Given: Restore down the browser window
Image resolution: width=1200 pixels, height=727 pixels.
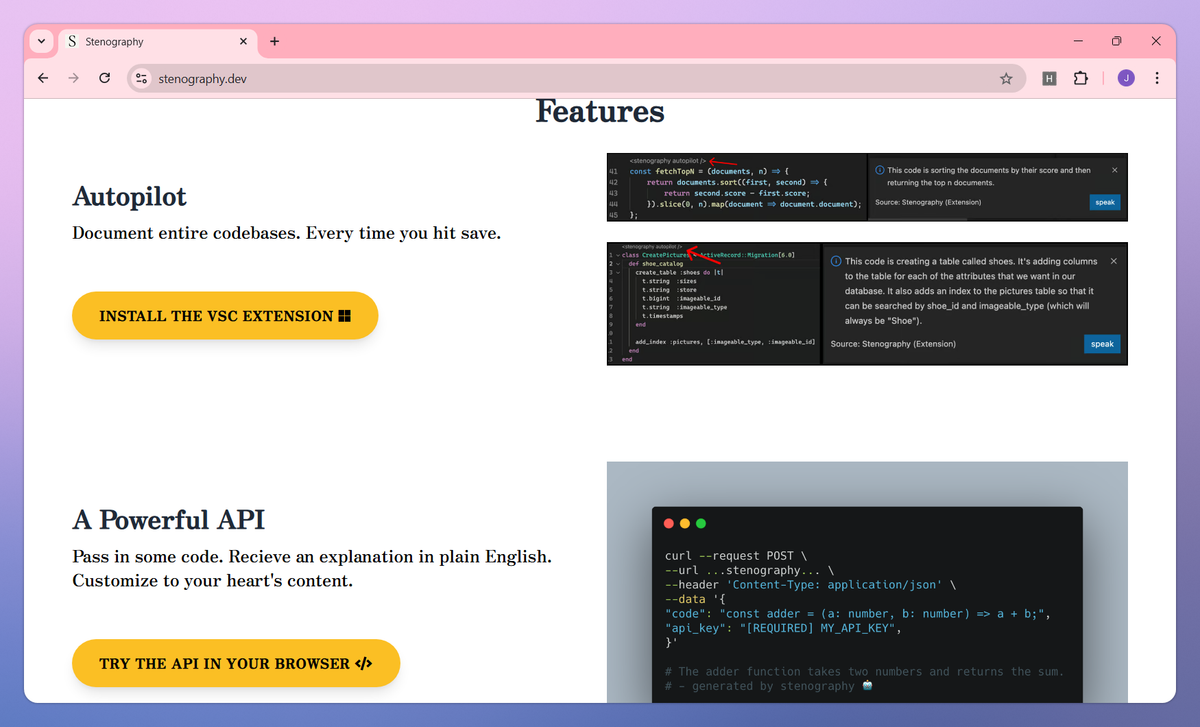Looking at the screenshot, I should coord(1117,41).
